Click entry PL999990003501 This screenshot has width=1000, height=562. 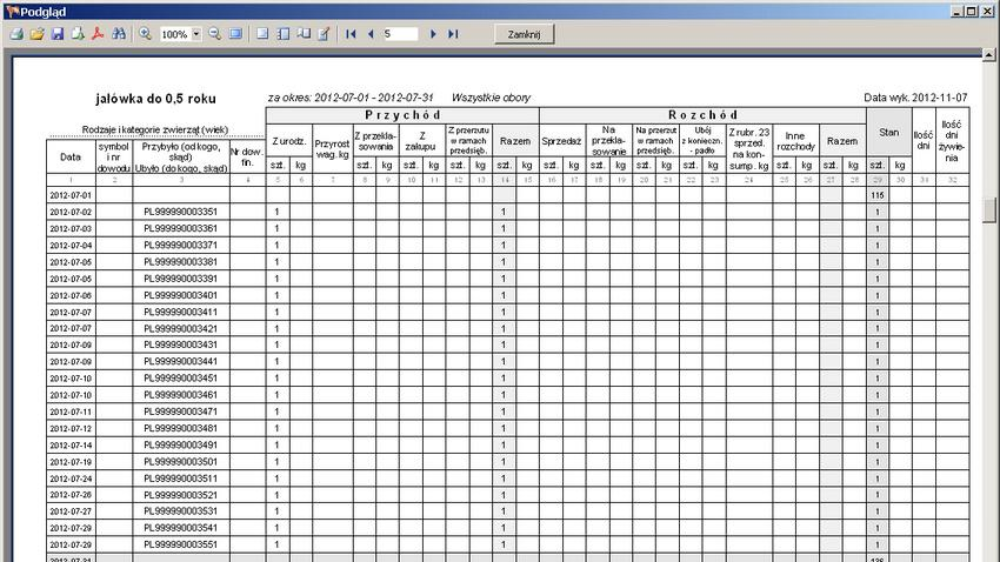coord(181,461)
